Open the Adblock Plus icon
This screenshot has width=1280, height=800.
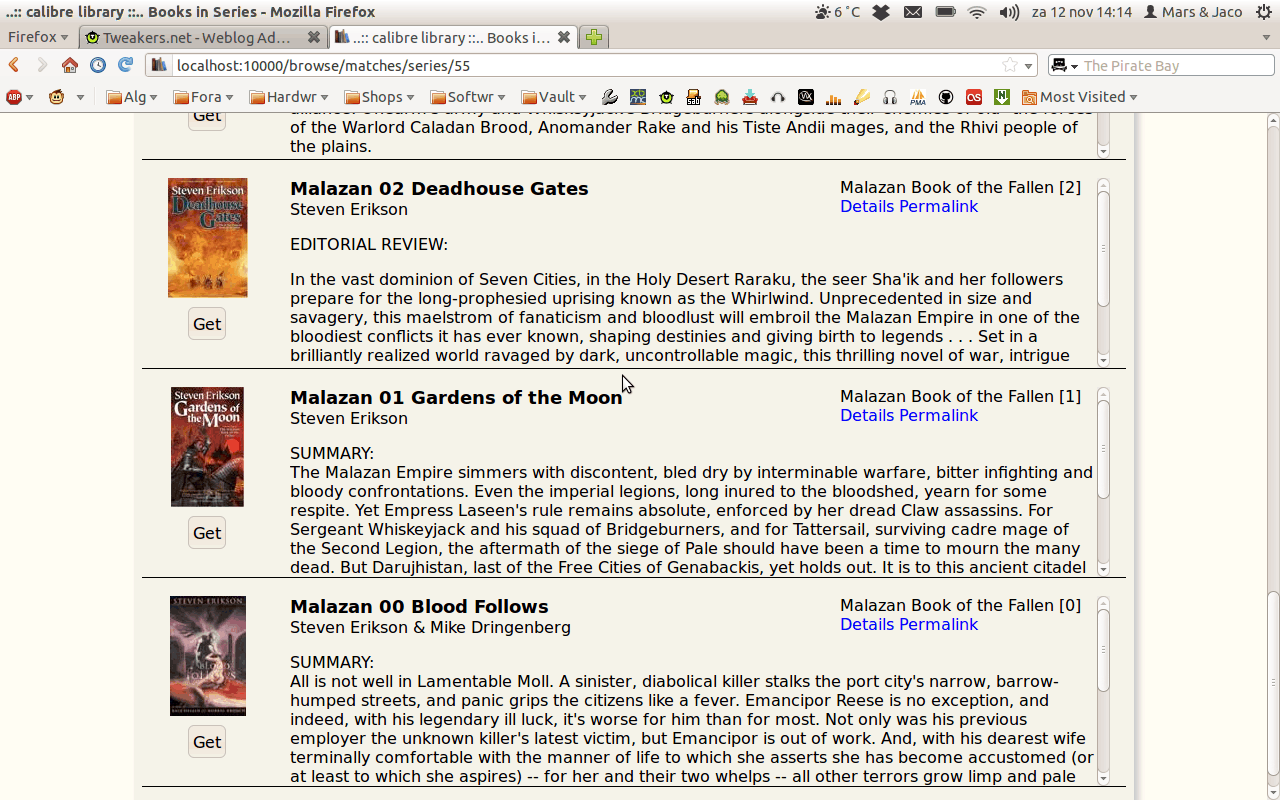pyautogui.click(x=14, y=97)
